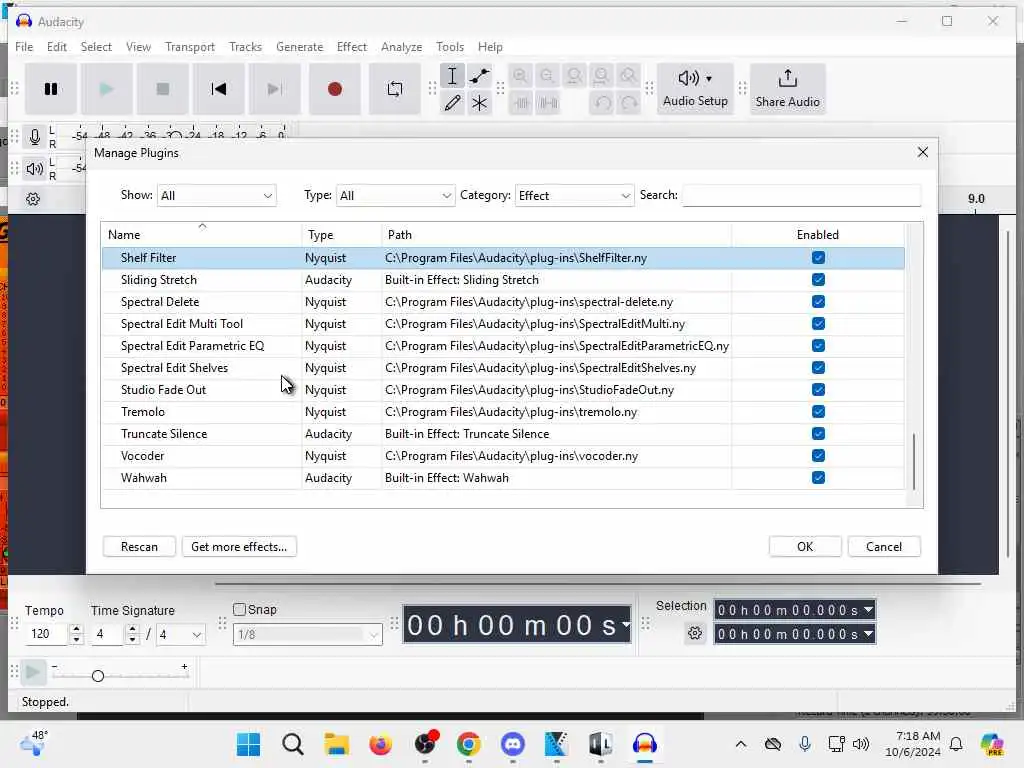
Task: Click the Fit Selection to Width zoom icon
Action: coord(575,76)
